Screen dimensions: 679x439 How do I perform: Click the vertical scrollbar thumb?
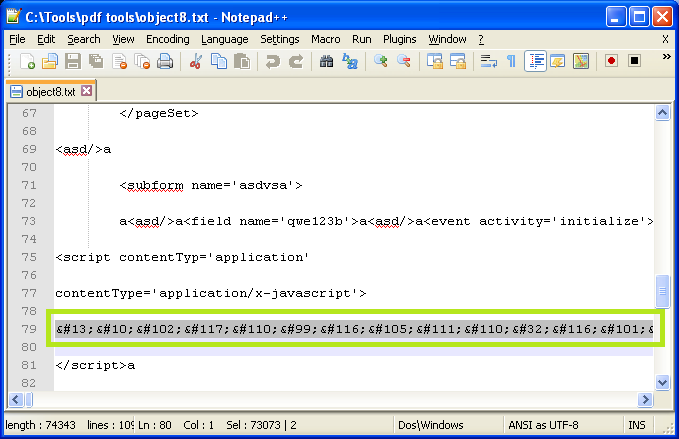662,291
